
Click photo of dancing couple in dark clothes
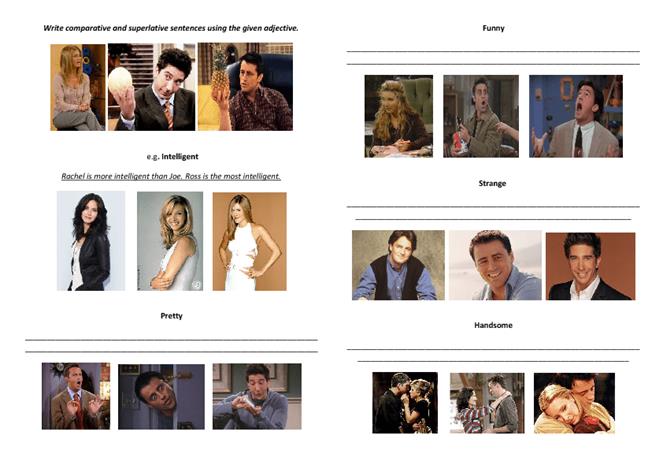405,403
